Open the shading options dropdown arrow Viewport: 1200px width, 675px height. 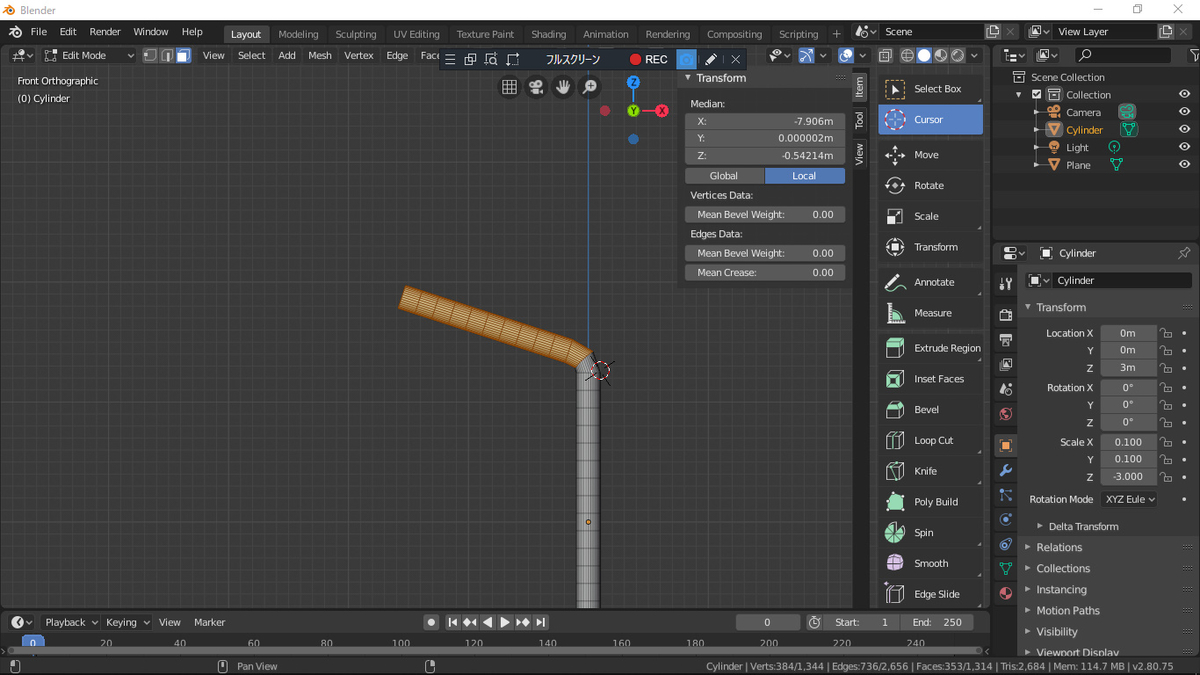975,56
